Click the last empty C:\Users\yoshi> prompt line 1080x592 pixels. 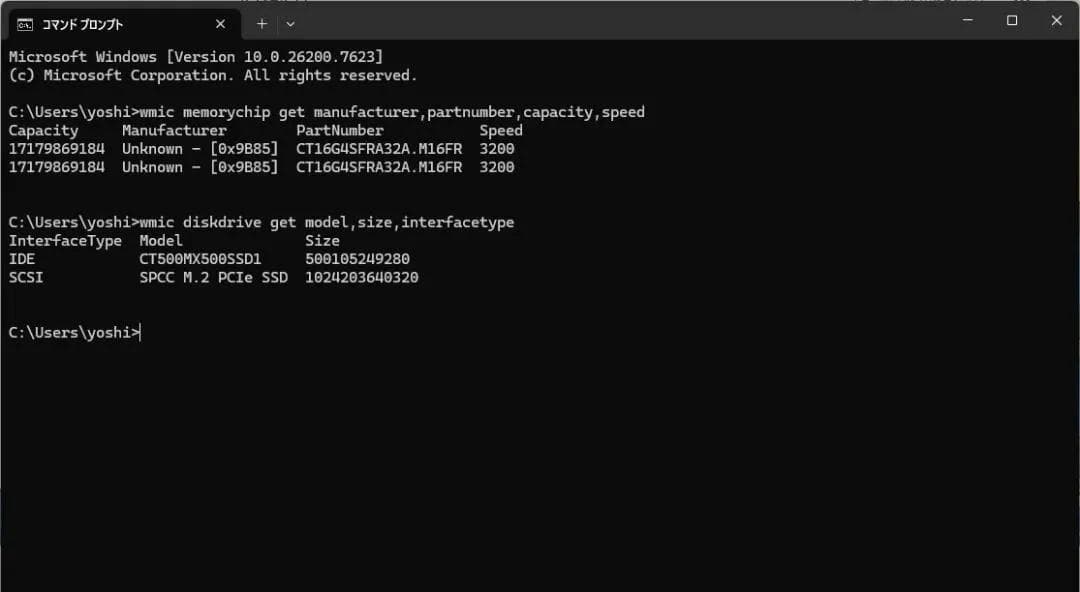click(x=74, y=333)
